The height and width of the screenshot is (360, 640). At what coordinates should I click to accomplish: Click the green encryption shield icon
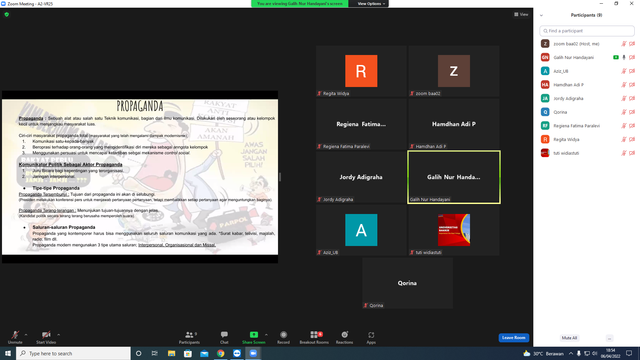point(7,14)
